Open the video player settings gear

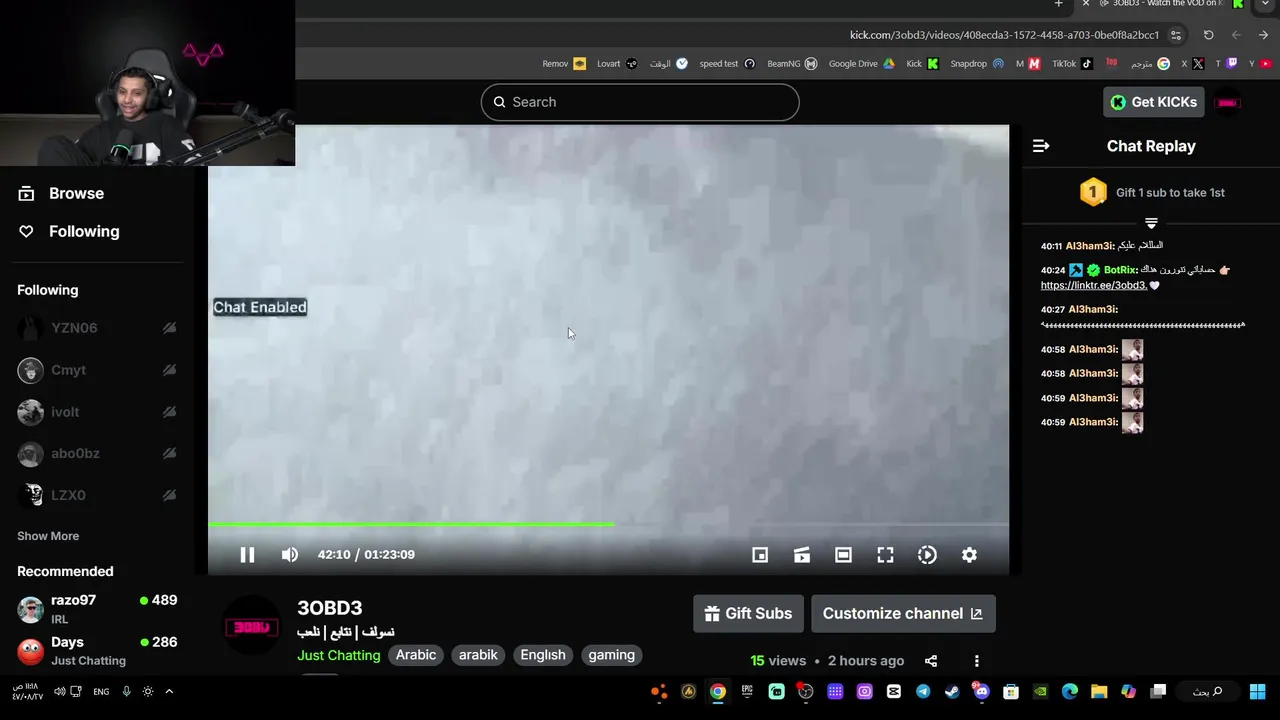969,555
